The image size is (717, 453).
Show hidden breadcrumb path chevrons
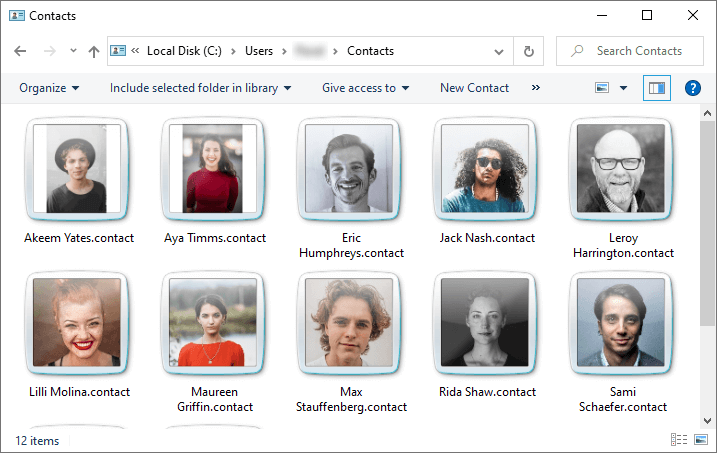[135, 51]
